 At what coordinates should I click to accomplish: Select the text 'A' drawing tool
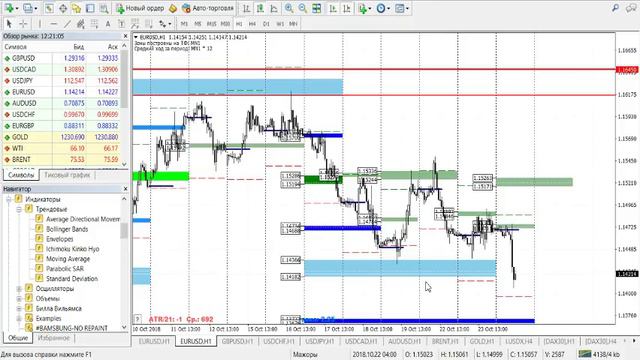pyautogui.click(x=108, y=24)
